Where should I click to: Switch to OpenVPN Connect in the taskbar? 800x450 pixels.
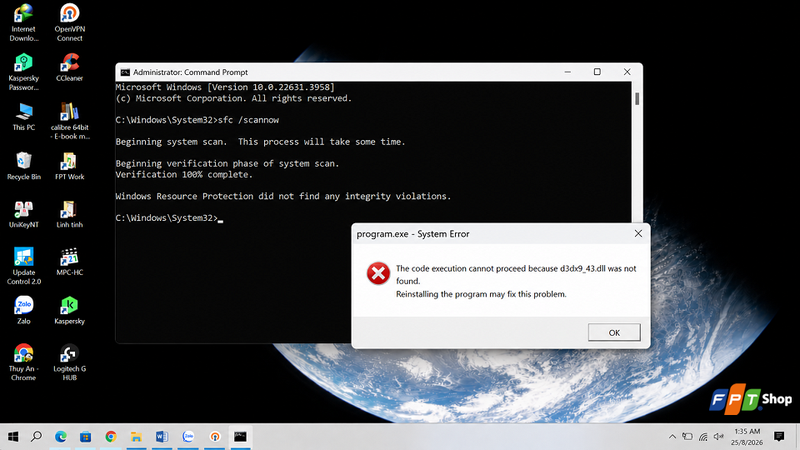tap(215, 437)
